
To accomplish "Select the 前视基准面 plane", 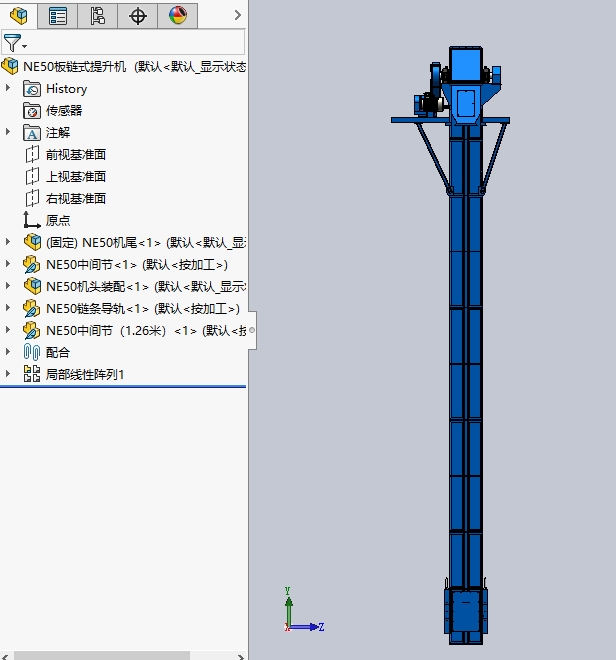I will pyautogui.click(x=76, y=154).
